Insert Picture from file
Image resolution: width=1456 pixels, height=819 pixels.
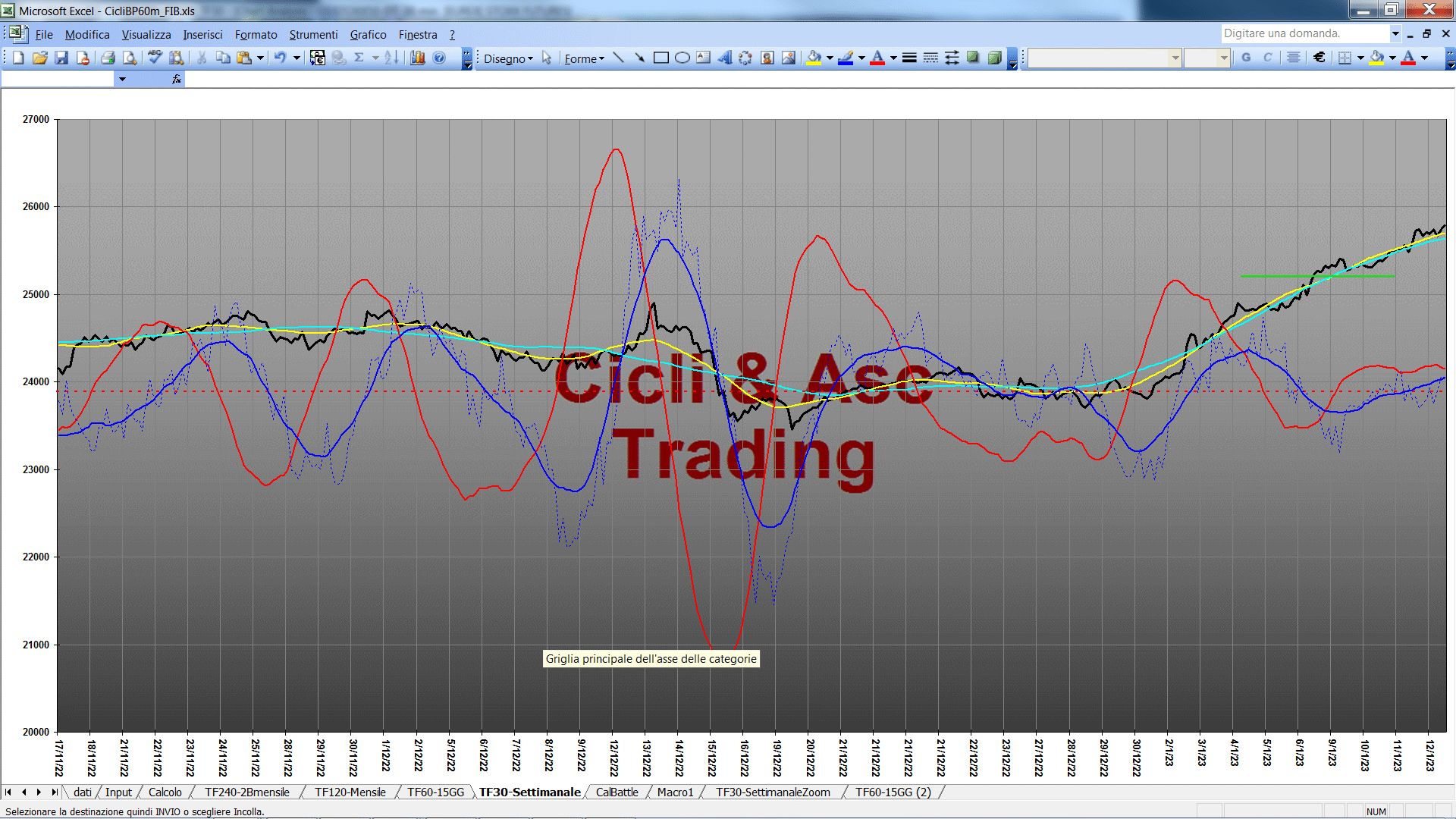click(x=789, y=58)
